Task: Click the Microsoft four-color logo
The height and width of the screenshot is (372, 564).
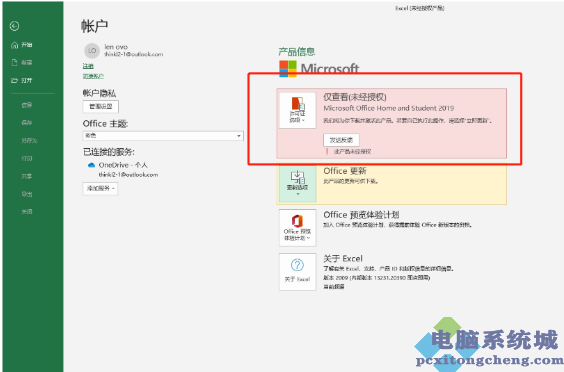Action: (x=288, y=69)
